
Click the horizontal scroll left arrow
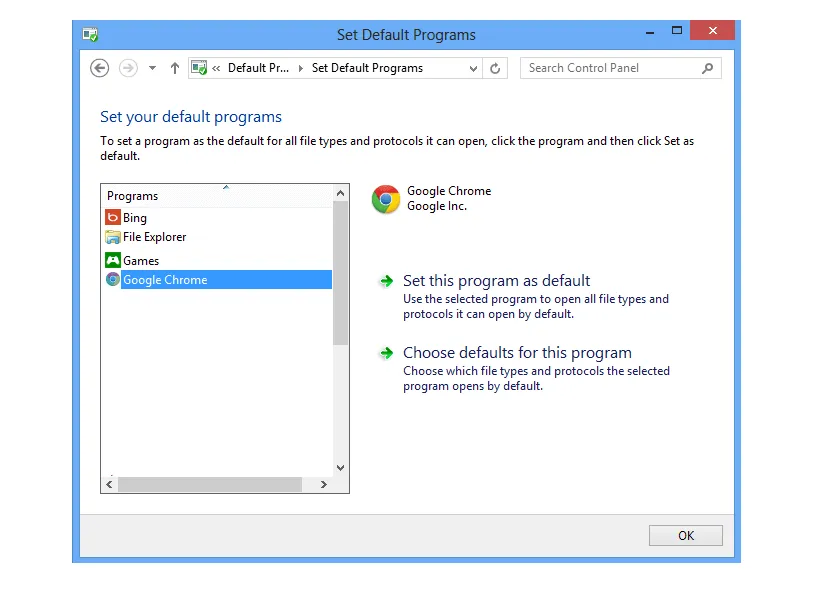tap(109, 485)
